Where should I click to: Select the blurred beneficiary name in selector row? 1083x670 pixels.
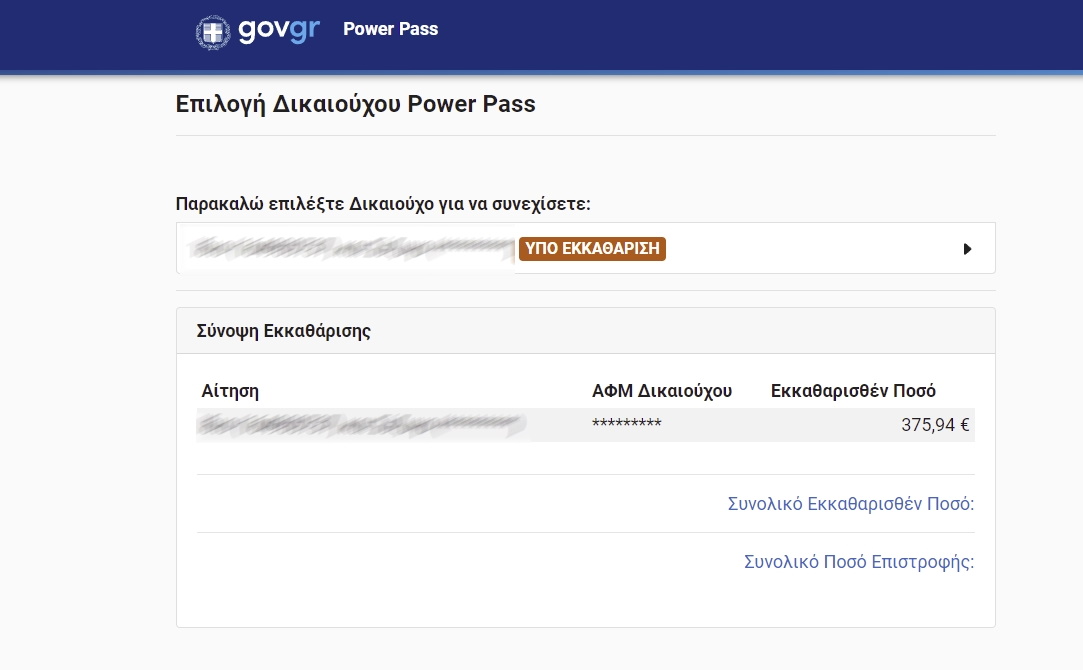click(x=351, y=249)
